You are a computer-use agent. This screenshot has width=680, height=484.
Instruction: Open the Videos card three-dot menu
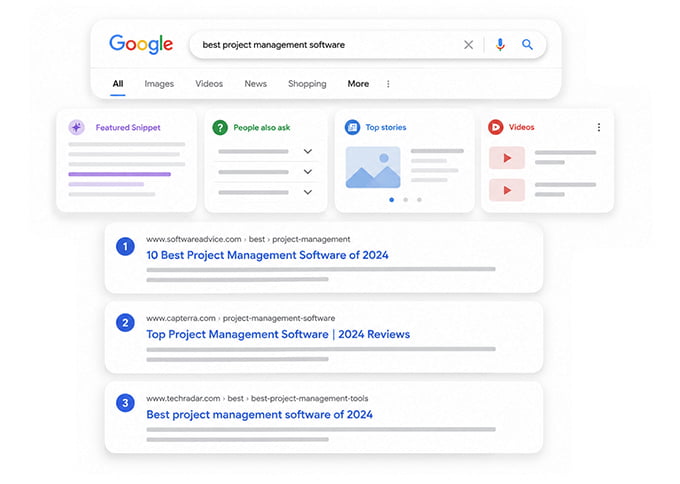pos(599,127)
